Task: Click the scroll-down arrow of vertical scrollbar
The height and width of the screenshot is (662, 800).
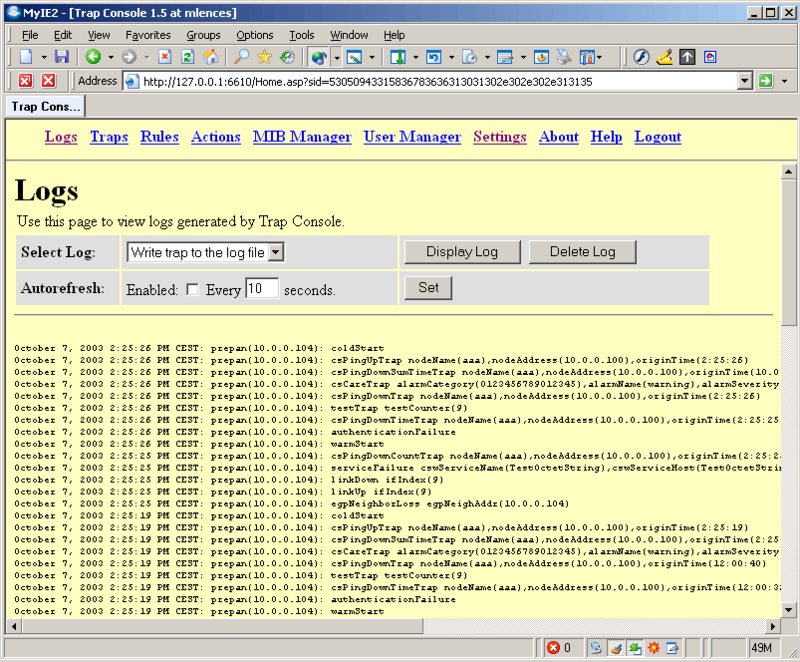Action: point(788,609)
